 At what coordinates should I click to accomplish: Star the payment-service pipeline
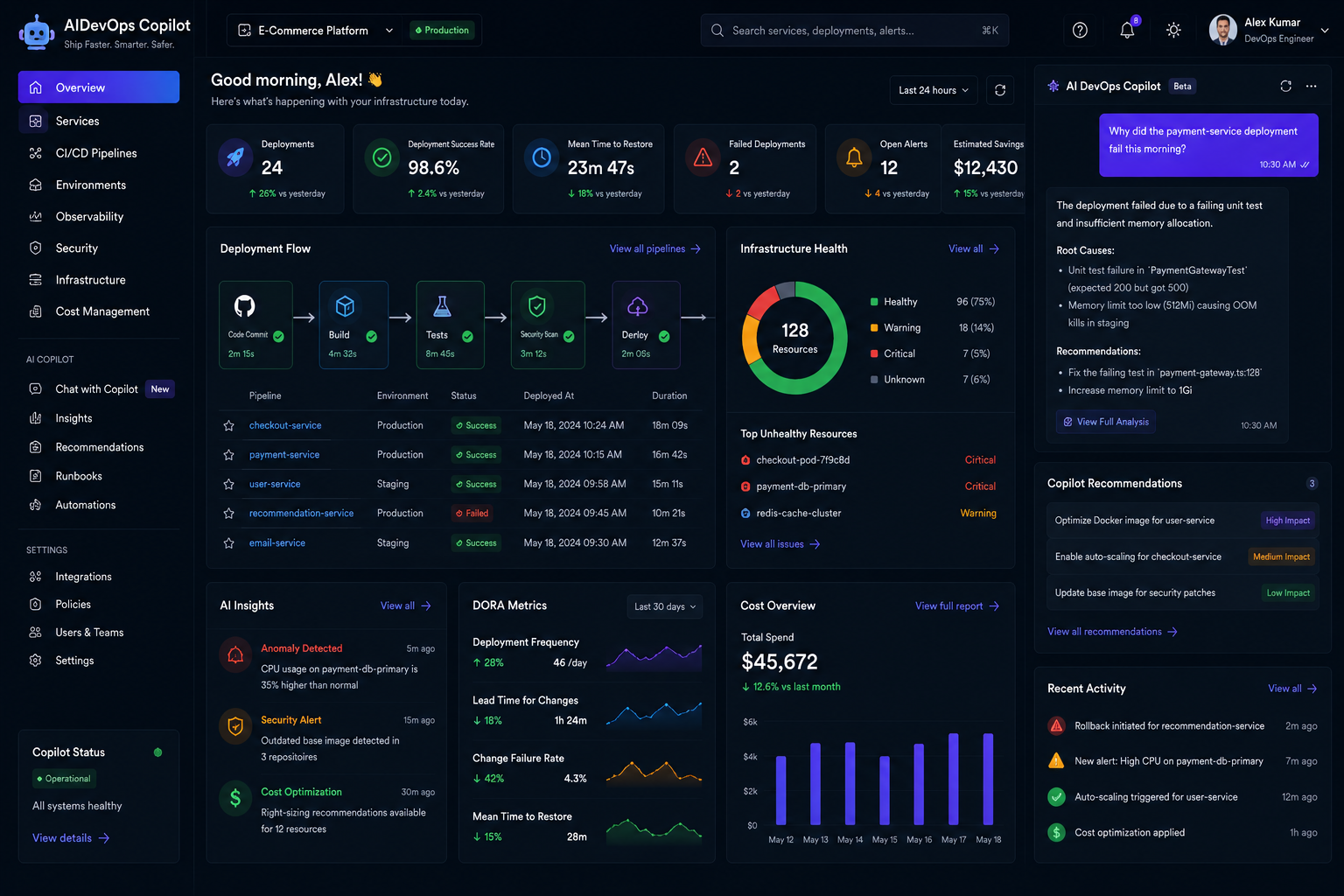click(228, 455)
